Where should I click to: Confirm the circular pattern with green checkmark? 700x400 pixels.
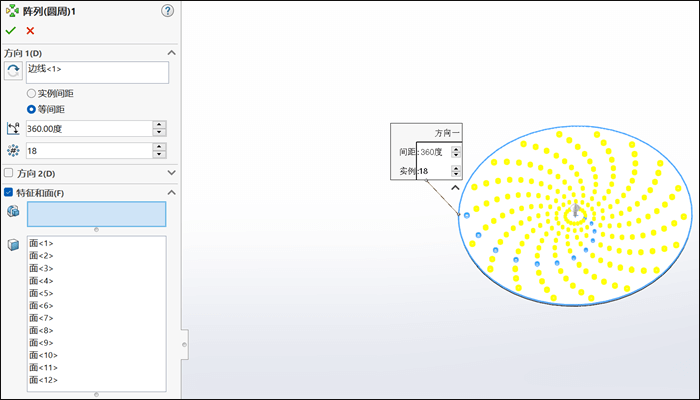[11, 30]
